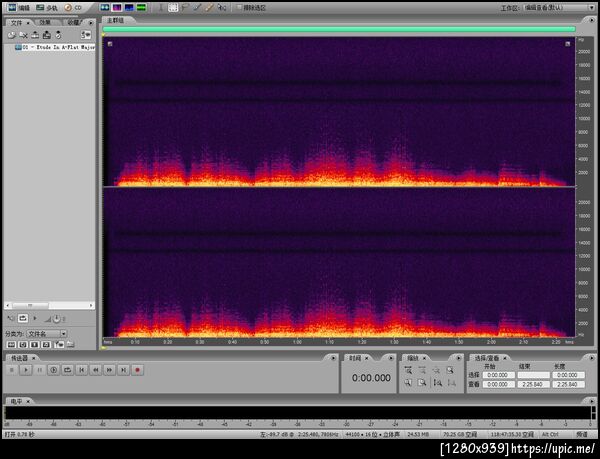Viewport: 600px width, 459px height.
Task: Click the close file icon in Files panel
Action: [23, 35]
